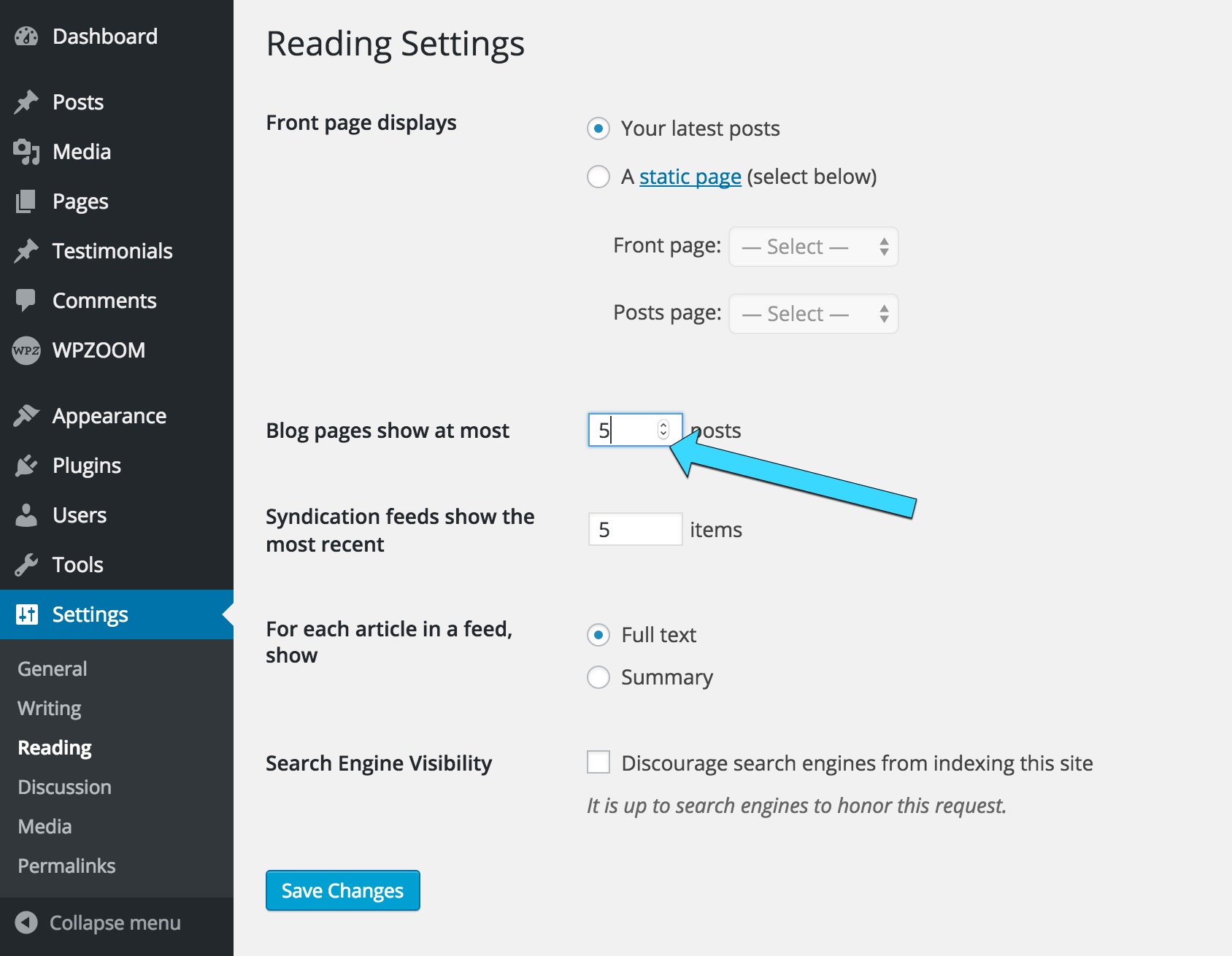Click the Users person icon
The height and width of the screenshot is (956, 1232).
tap(26, 515)
